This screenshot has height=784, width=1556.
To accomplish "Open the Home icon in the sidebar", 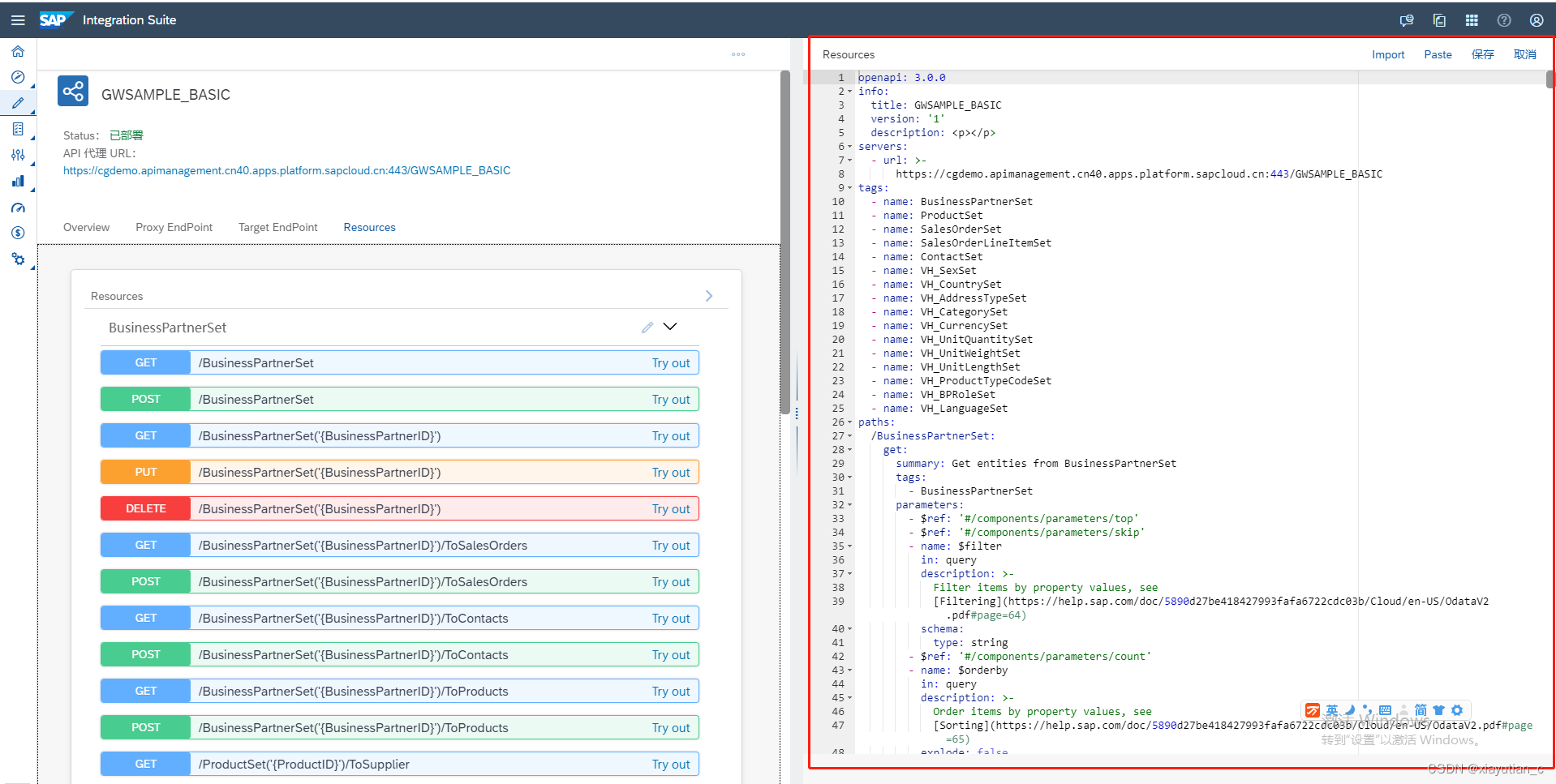I will point(18,51).
